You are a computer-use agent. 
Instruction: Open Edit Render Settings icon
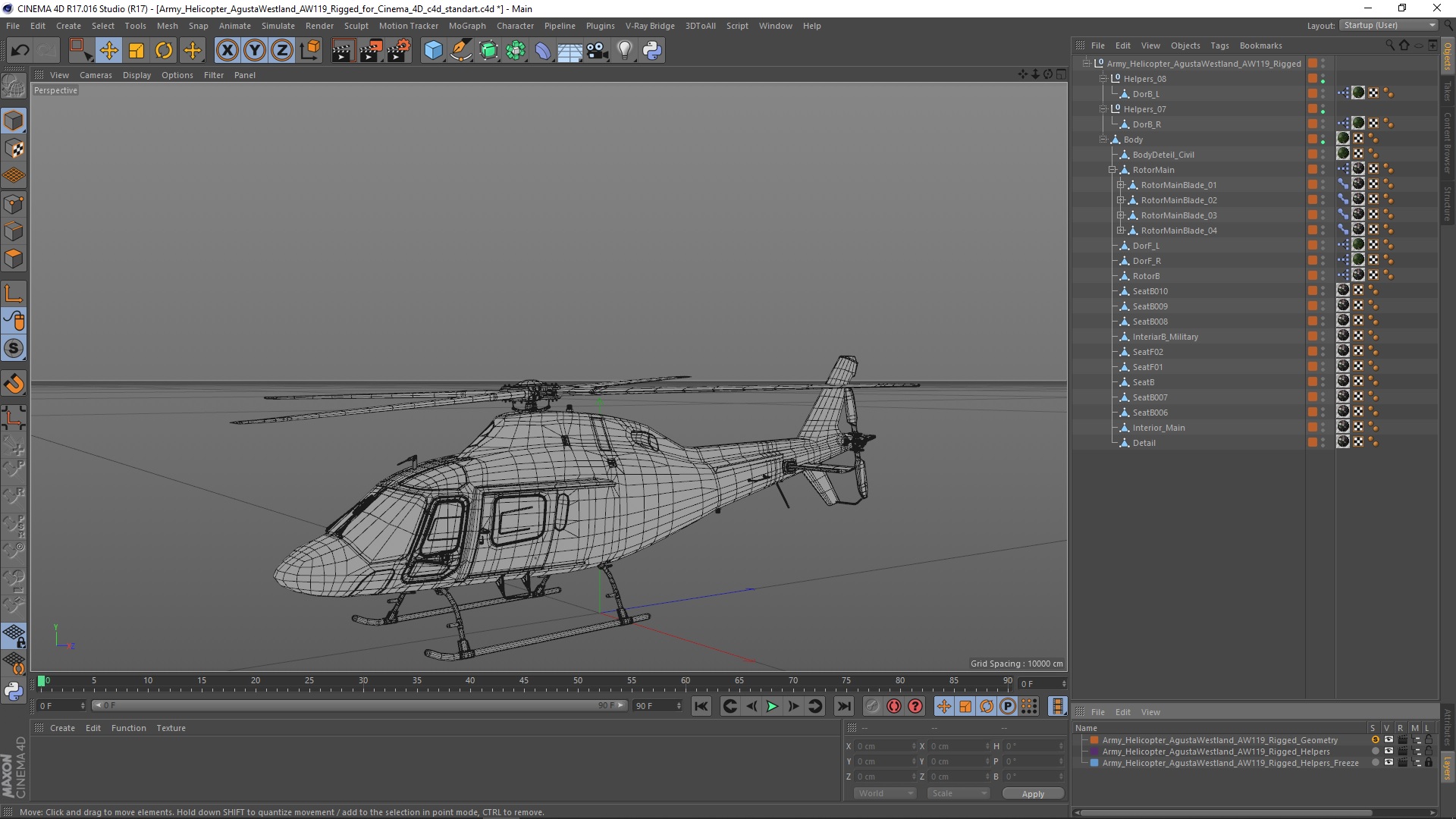pos(398,51)
